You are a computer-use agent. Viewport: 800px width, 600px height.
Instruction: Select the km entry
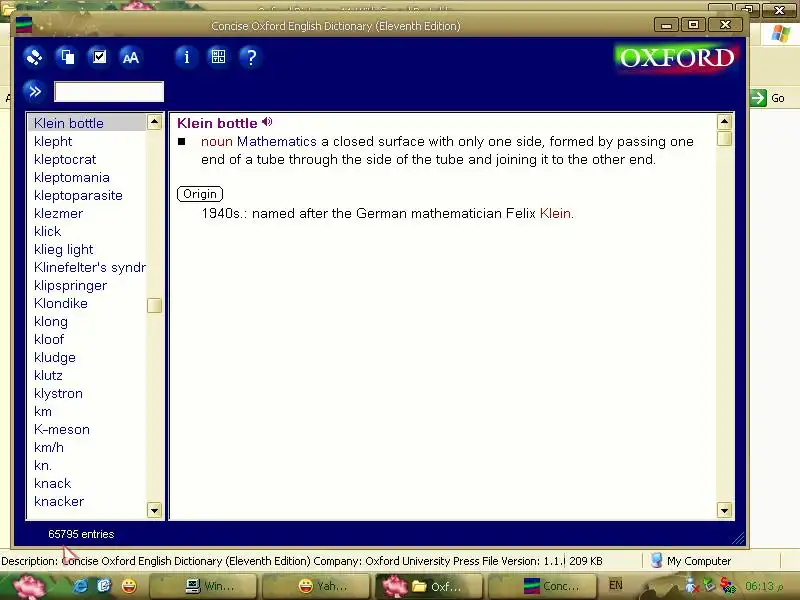[42, 412]
